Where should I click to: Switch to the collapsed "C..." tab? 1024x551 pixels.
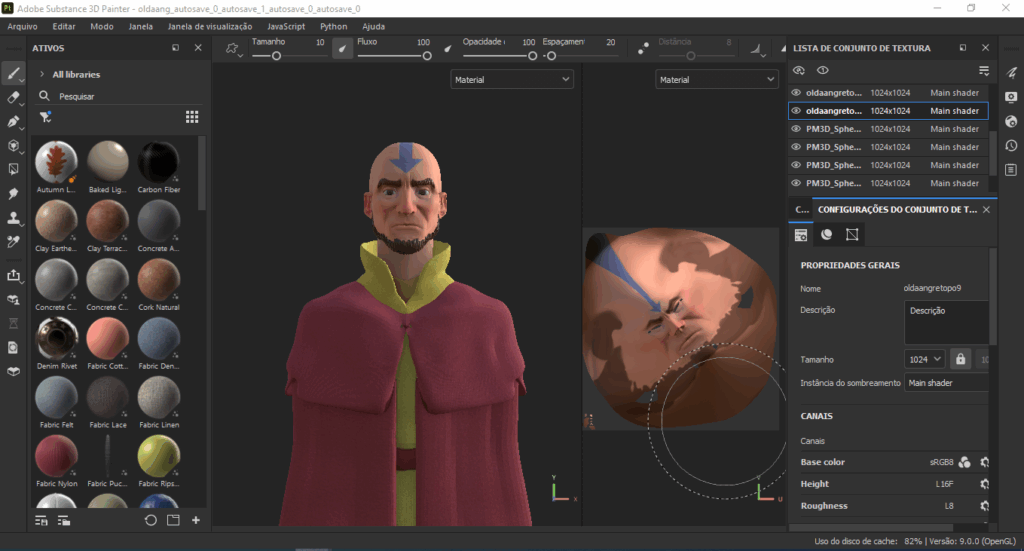coord(801,210)
